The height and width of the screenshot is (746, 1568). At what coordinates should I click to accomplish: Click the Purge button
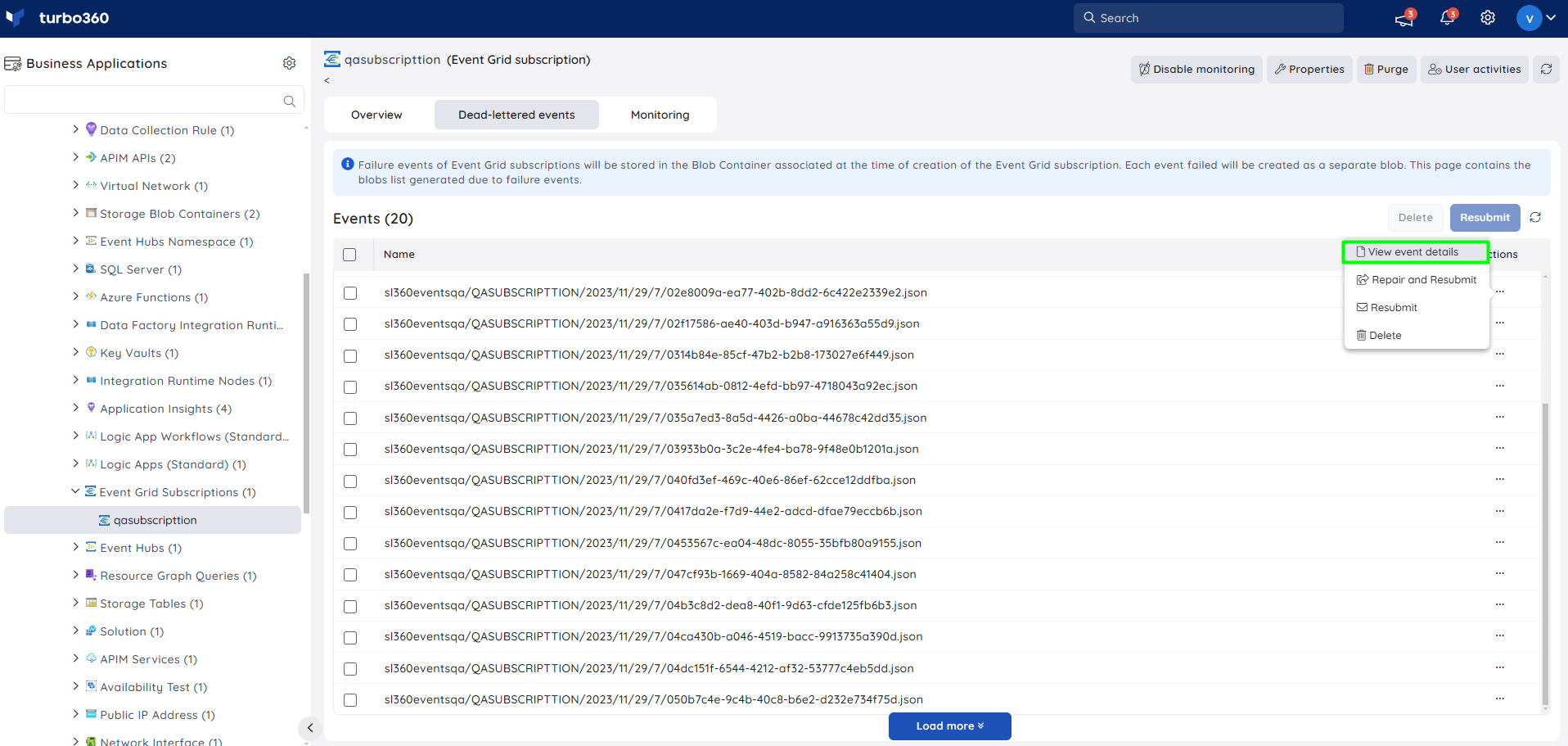(1386, 70)
